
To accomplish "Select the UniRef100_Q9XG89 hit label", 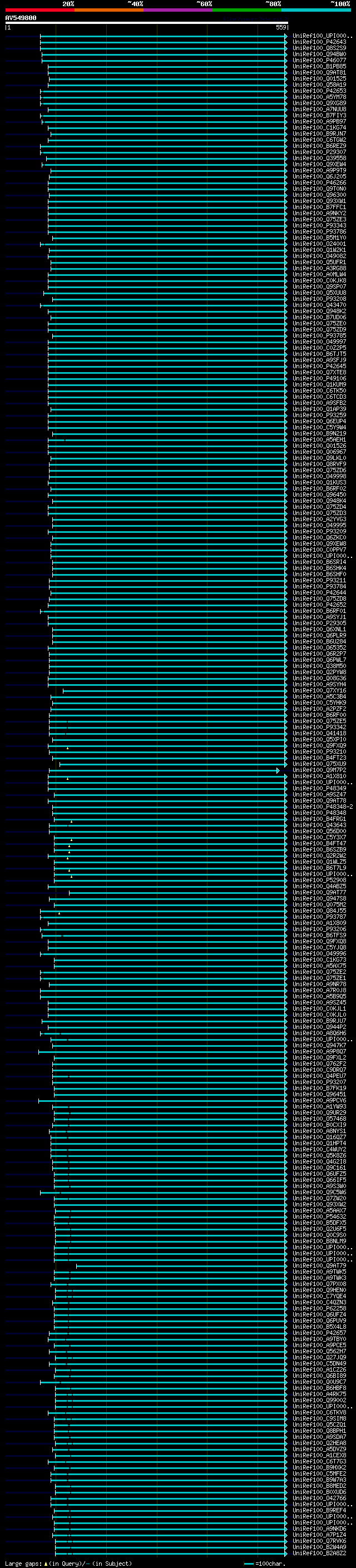I will tap(319, 103).
